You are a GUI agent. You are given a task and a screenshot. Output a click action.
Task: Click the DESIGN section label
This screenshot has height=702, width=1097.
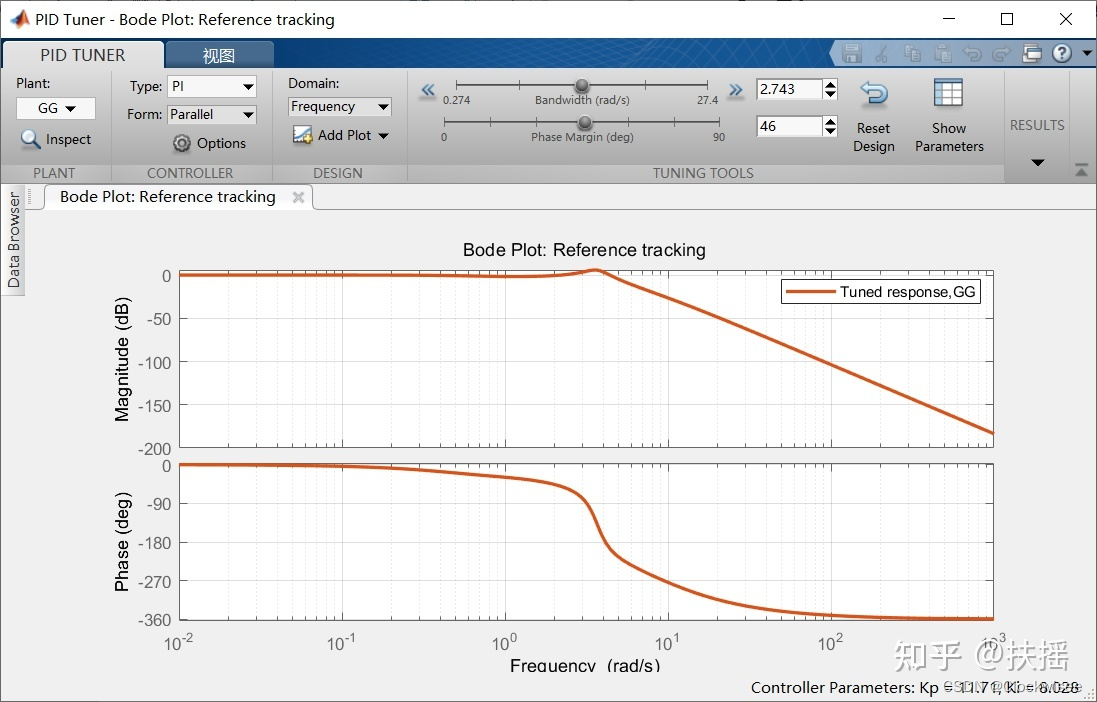(338, 173)
